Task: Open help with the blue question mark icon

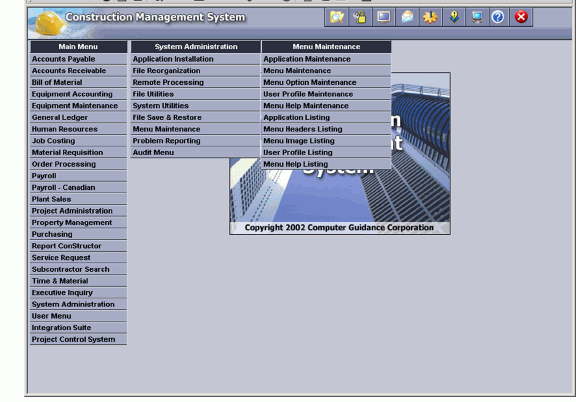Action: 498,17
